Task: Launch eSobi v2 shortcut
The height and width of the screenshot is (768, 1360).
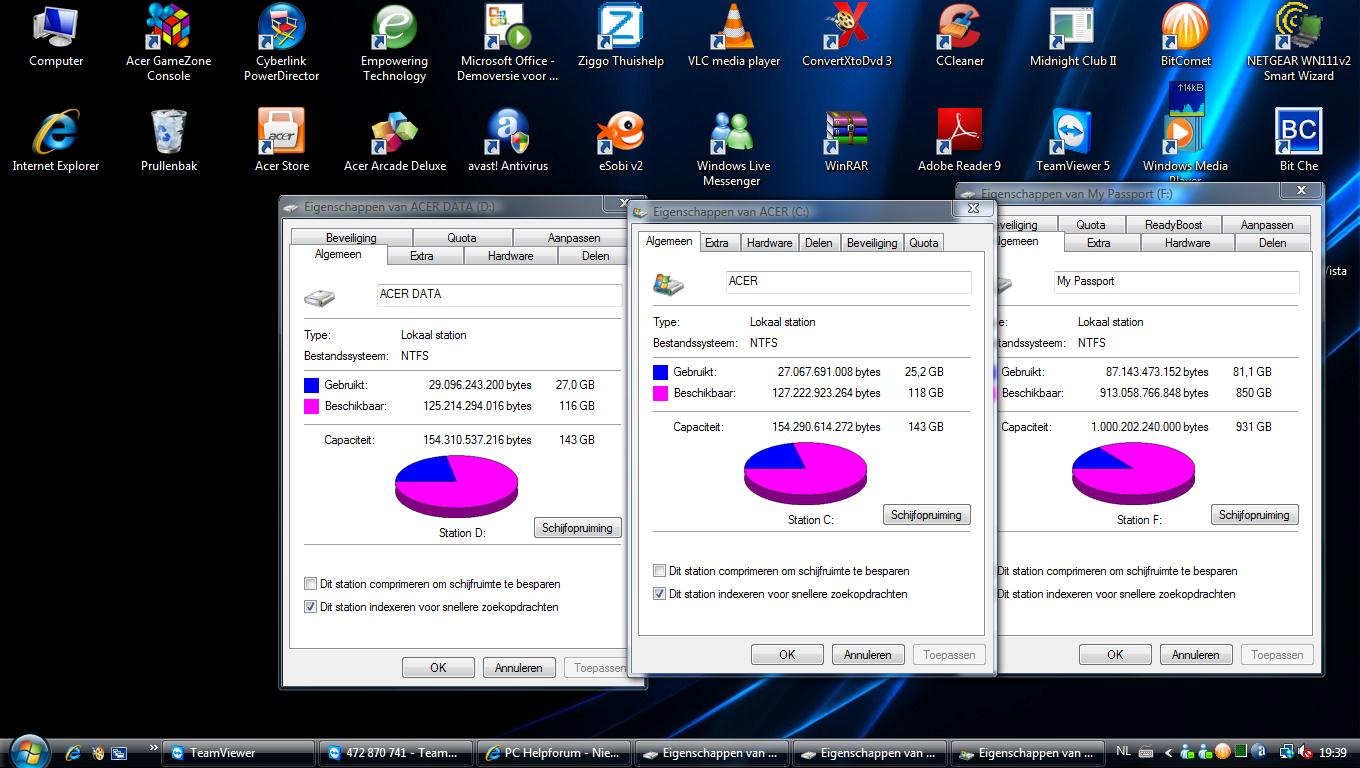Action: pyautogui.click(x=620, y=141)
